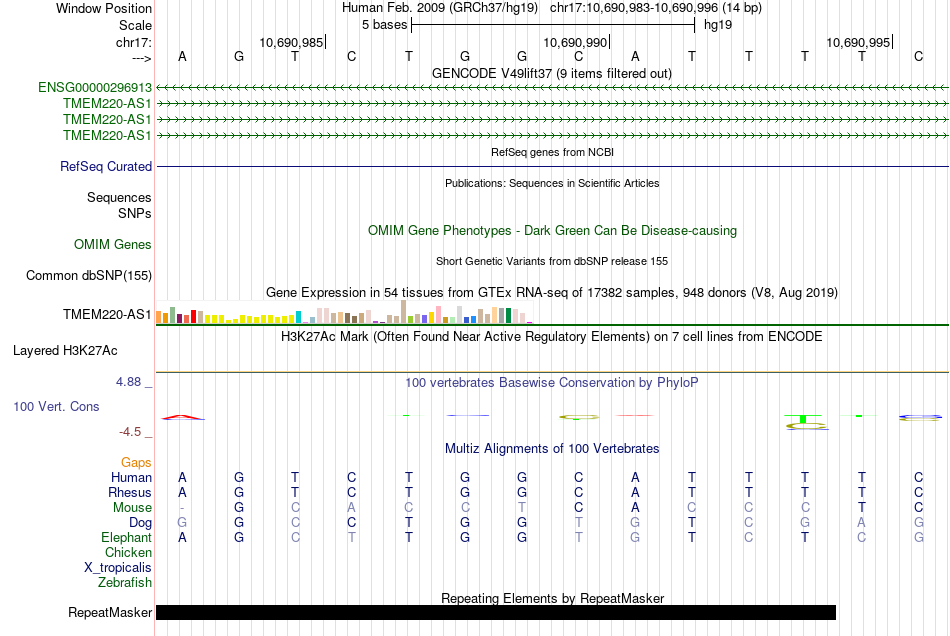Click the ENSG00000296913 gene label
The width and height of the screenshot is (950, 636).
95,88
